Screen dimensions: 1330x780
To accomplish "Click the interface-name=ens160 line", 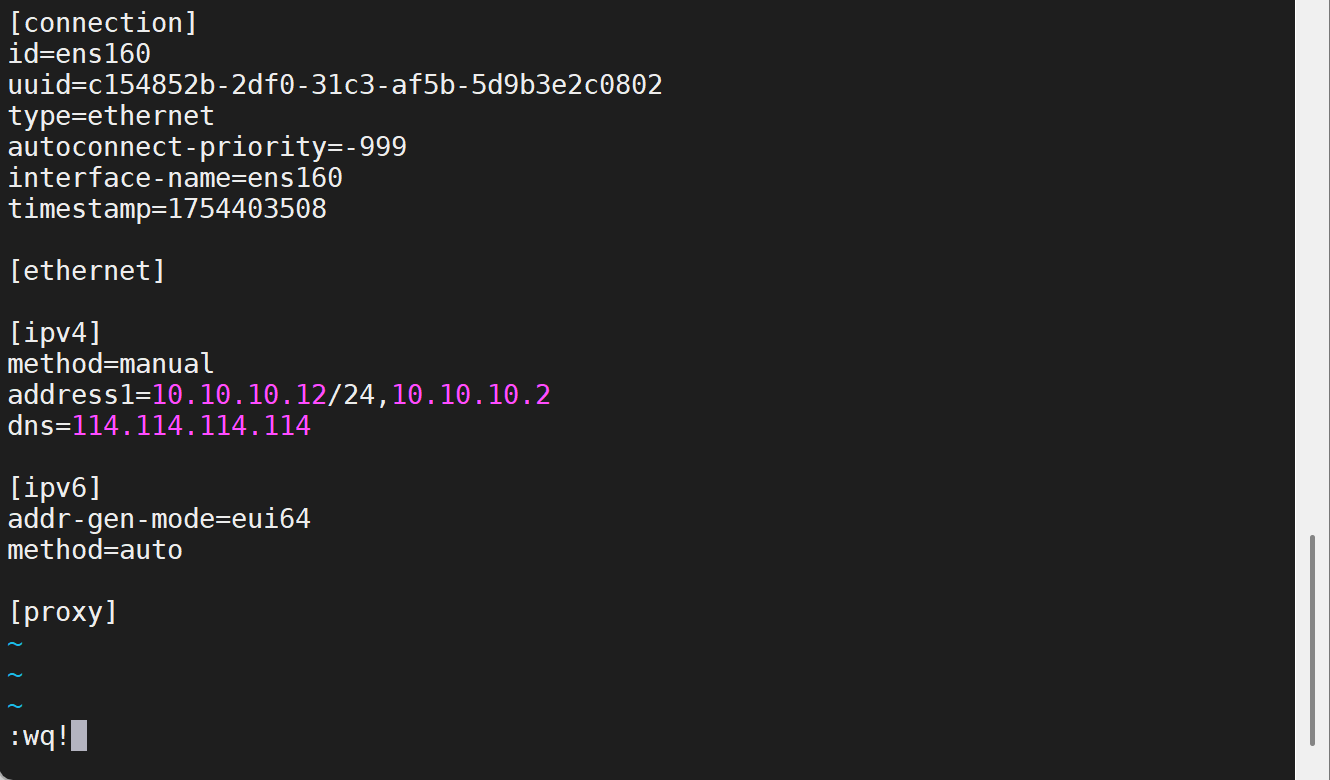I will [175, 178].
